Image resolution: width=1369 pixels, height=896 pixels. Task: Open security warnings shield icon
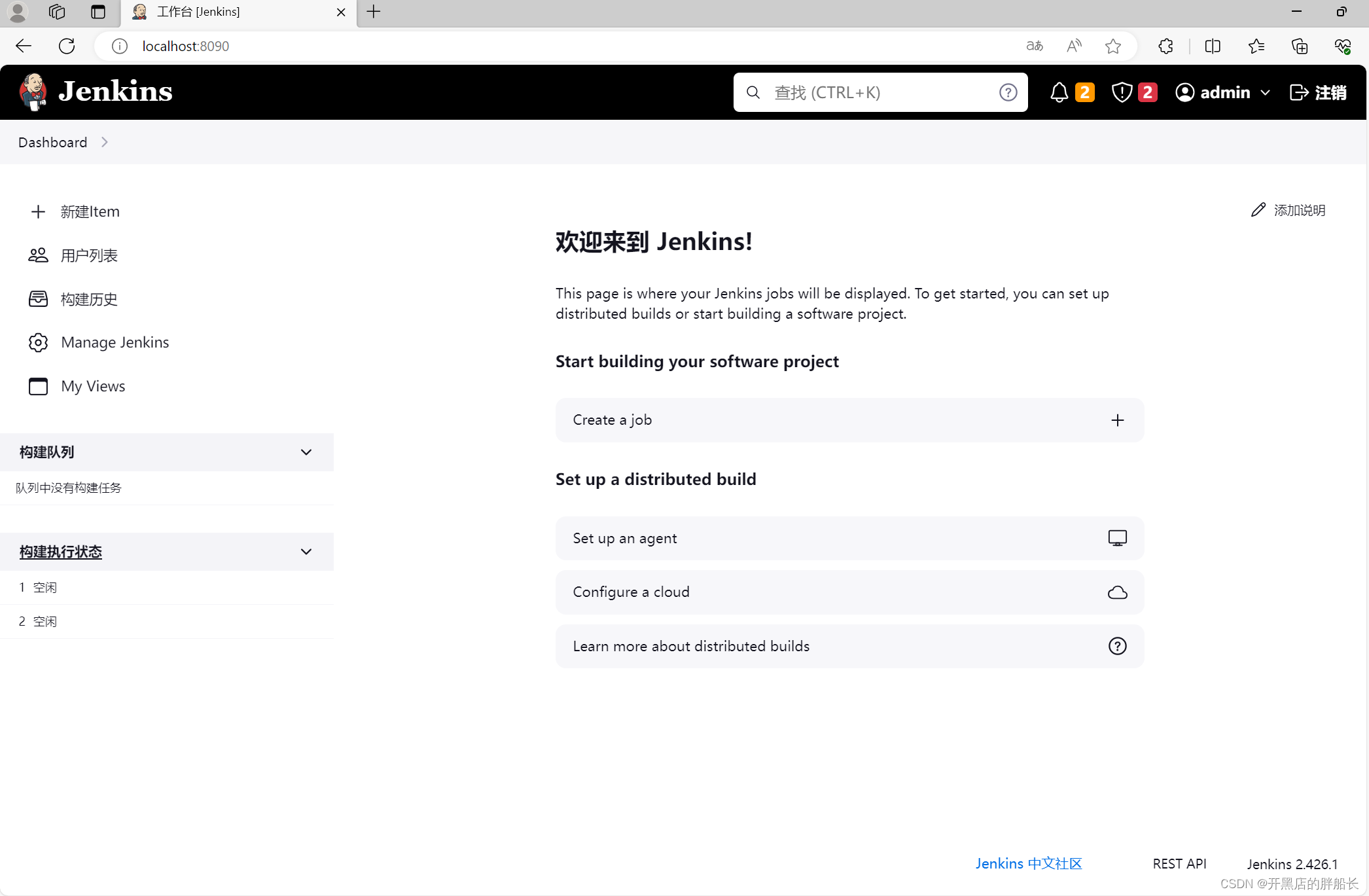coord(1122,92)
